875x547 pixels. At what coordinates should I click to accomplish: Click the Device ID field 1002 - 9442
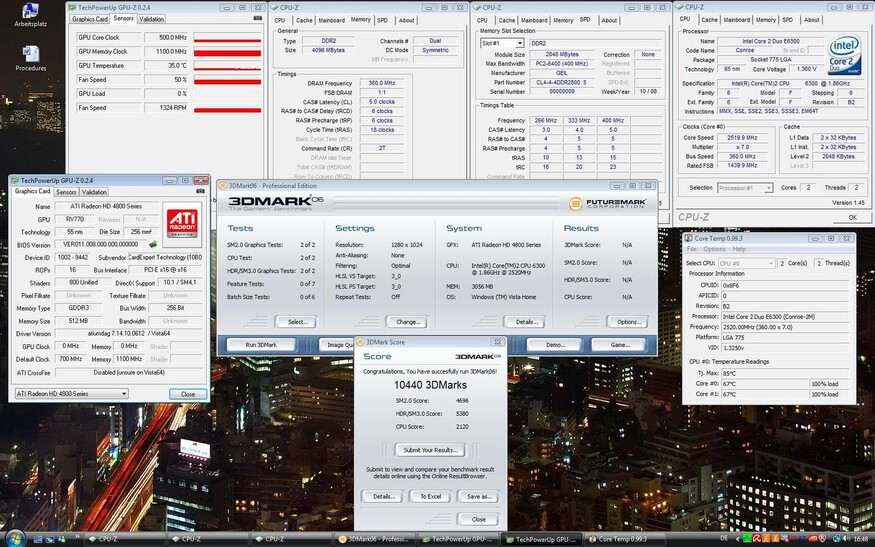point(73,257)
